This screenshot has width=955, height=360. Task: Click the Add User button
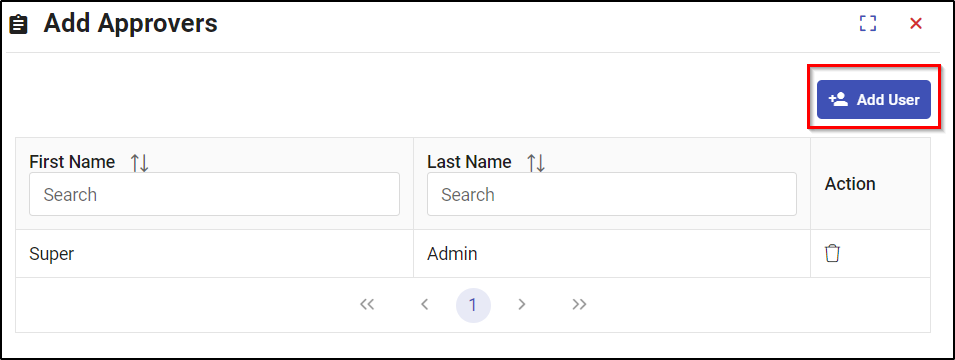(873, 99)
